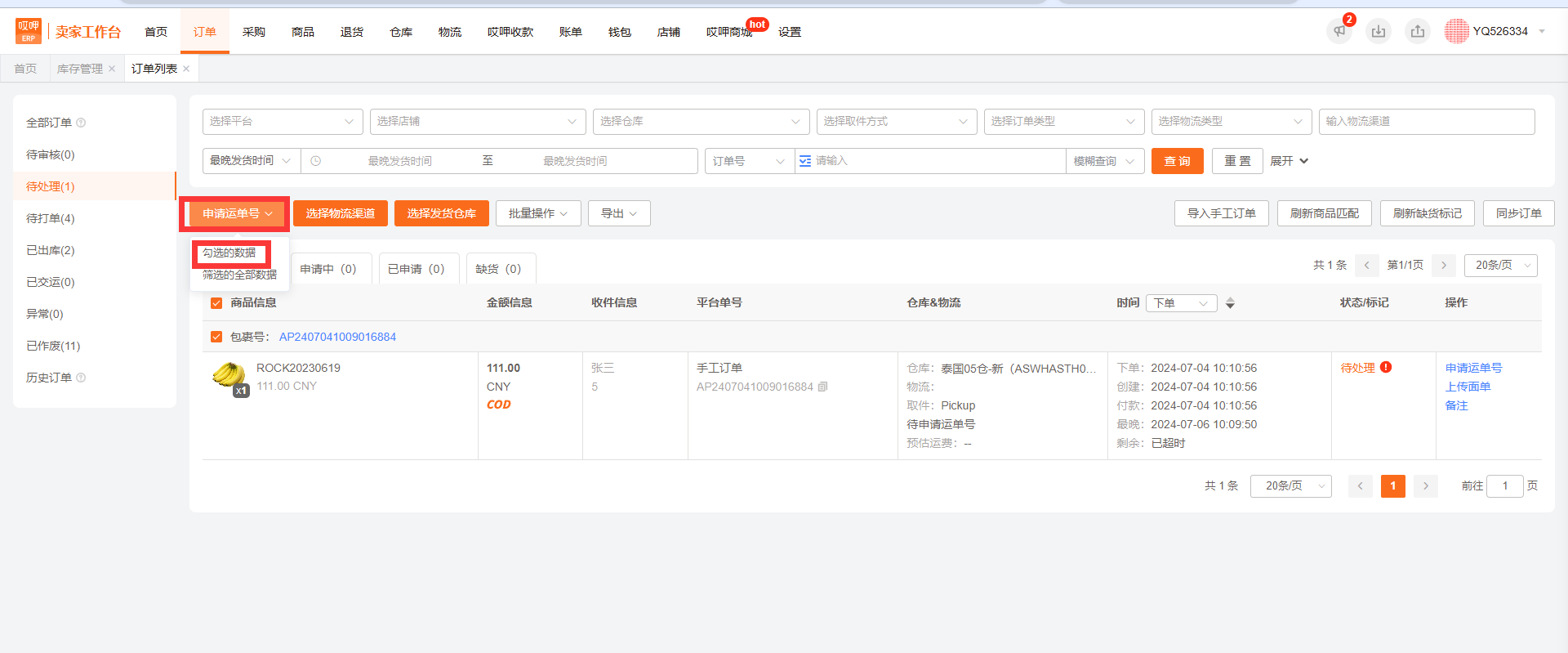Image resolution: width=1568 pixels, height=653 pixels.
Task: Open 模糊查询 dropdown
Action: pyautogui.click(x=1105, y=161)
